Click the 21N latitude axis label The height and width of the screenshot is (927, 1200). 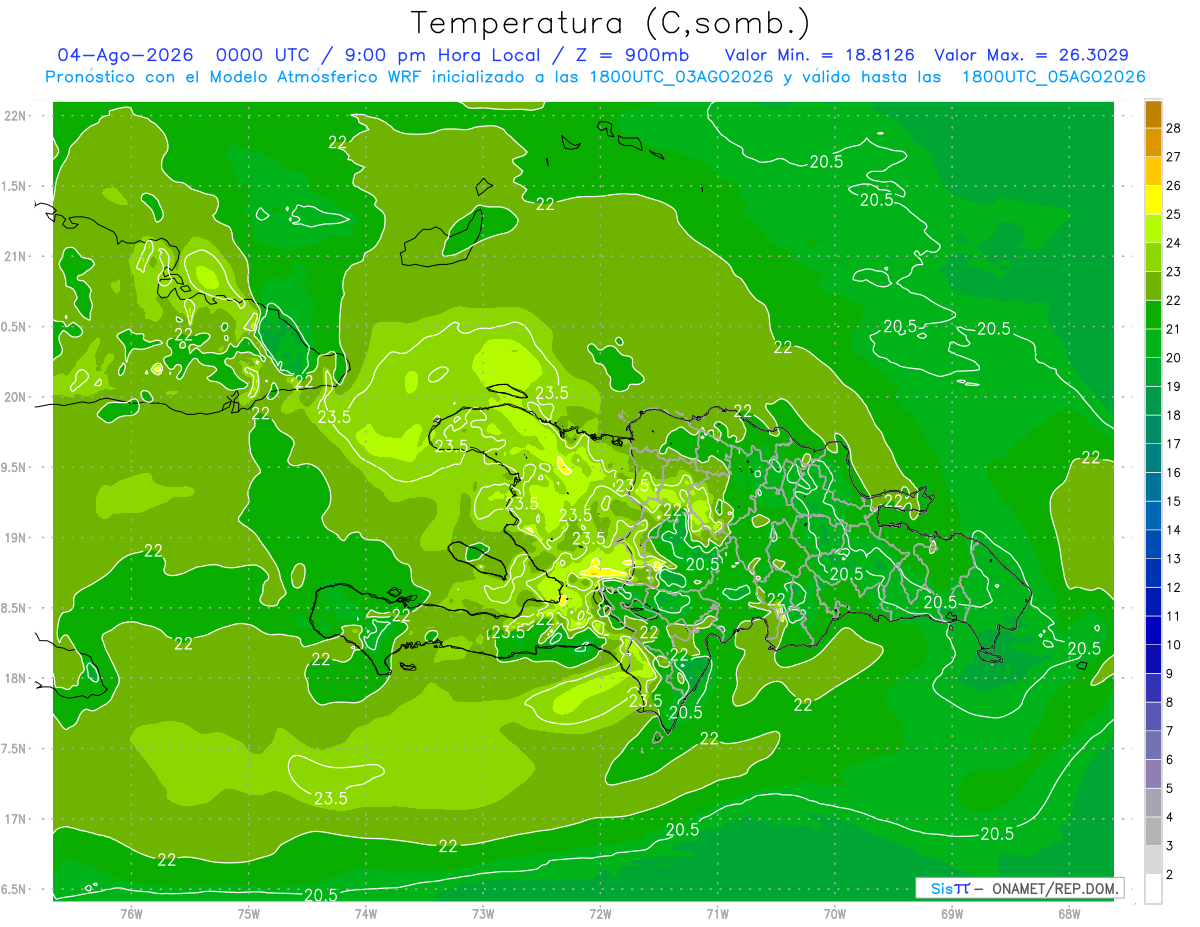click(x=15, y=256)
